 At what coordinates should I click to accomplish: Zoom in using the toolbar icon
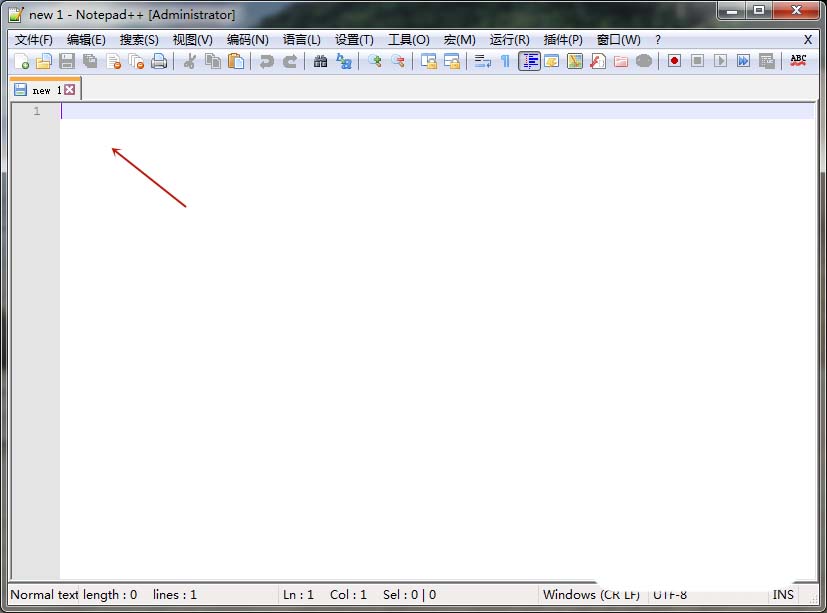pyautogui.click(x=374, y=61)
